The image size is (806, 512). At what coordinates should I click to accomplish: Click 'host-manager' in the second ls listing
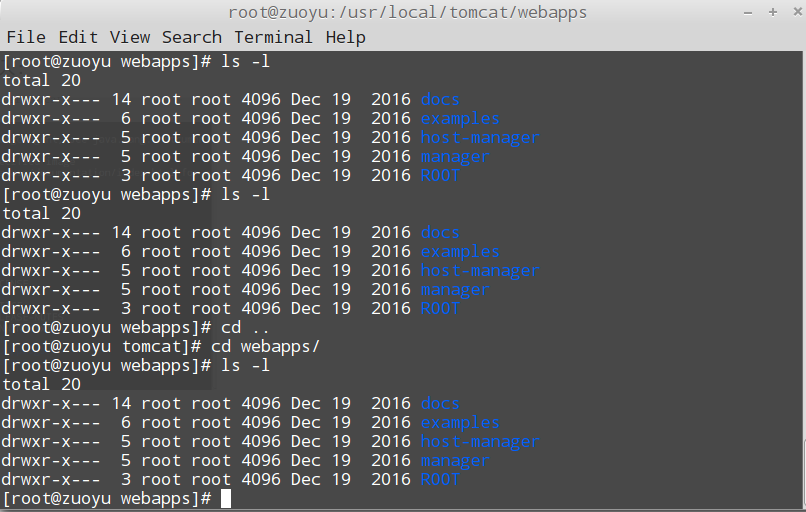pyautogui.click(x=480, y=270)
